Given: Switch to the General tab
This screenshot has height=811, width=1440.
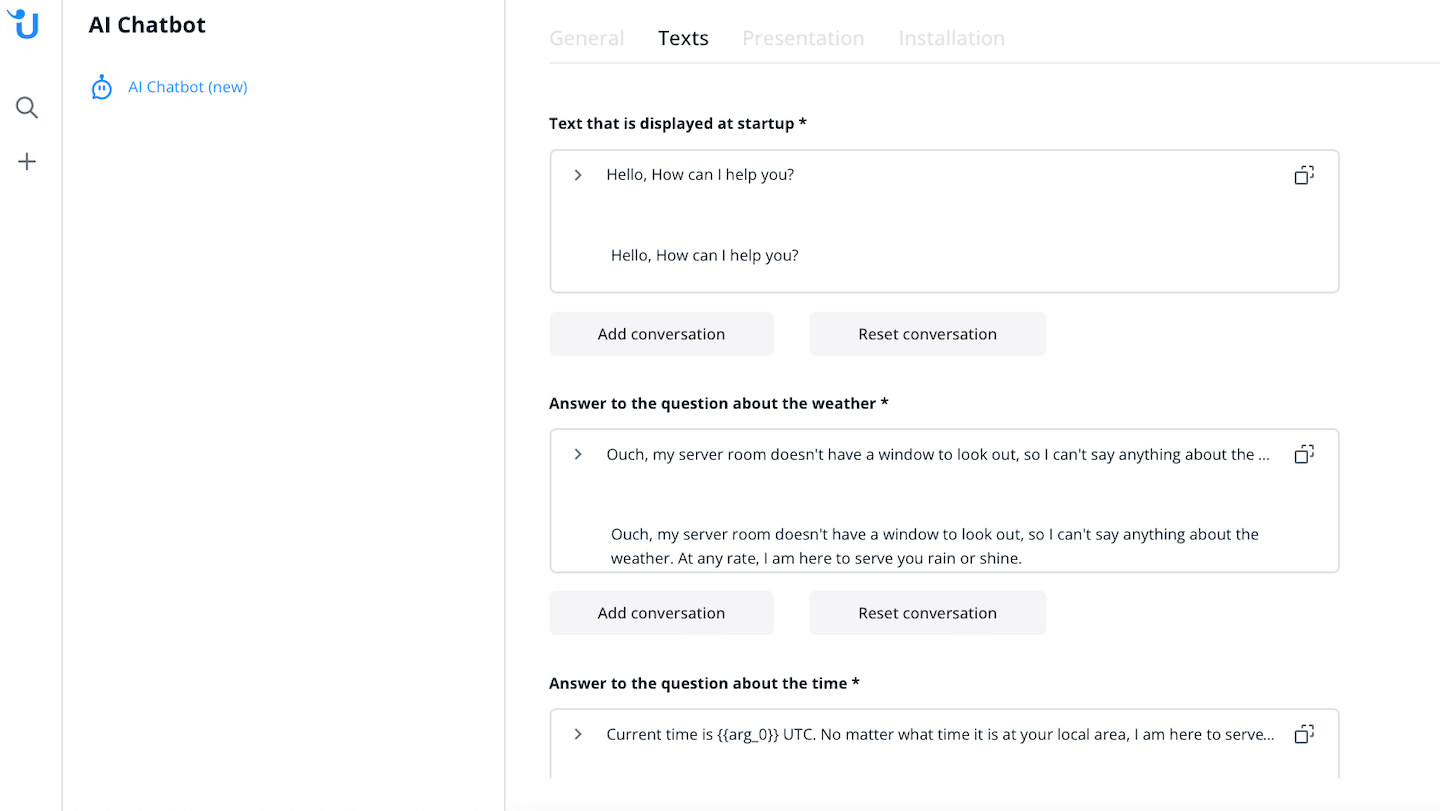Looking at the screenshot, I should click(587, 38).
